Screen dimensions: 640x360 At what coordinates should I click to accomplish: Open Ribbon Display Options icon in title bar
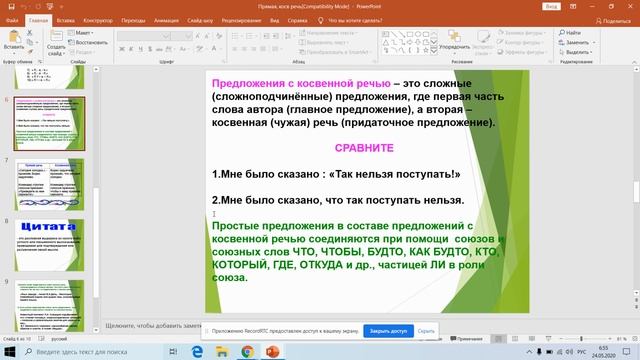[573, 7]
